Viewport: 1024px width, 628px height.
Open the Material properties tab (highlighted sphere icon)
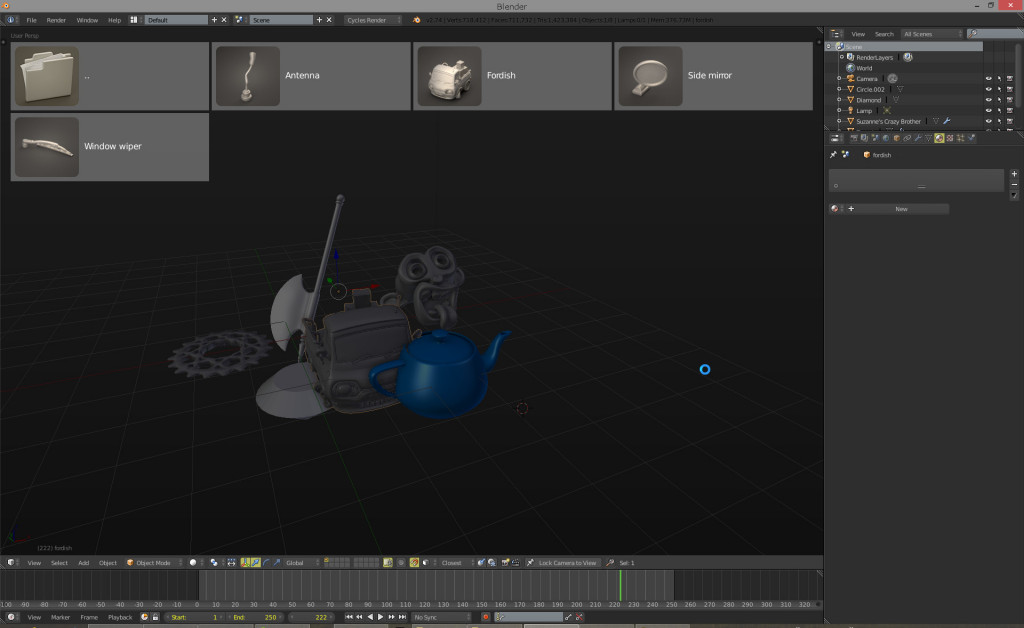[x=939, y=138]
